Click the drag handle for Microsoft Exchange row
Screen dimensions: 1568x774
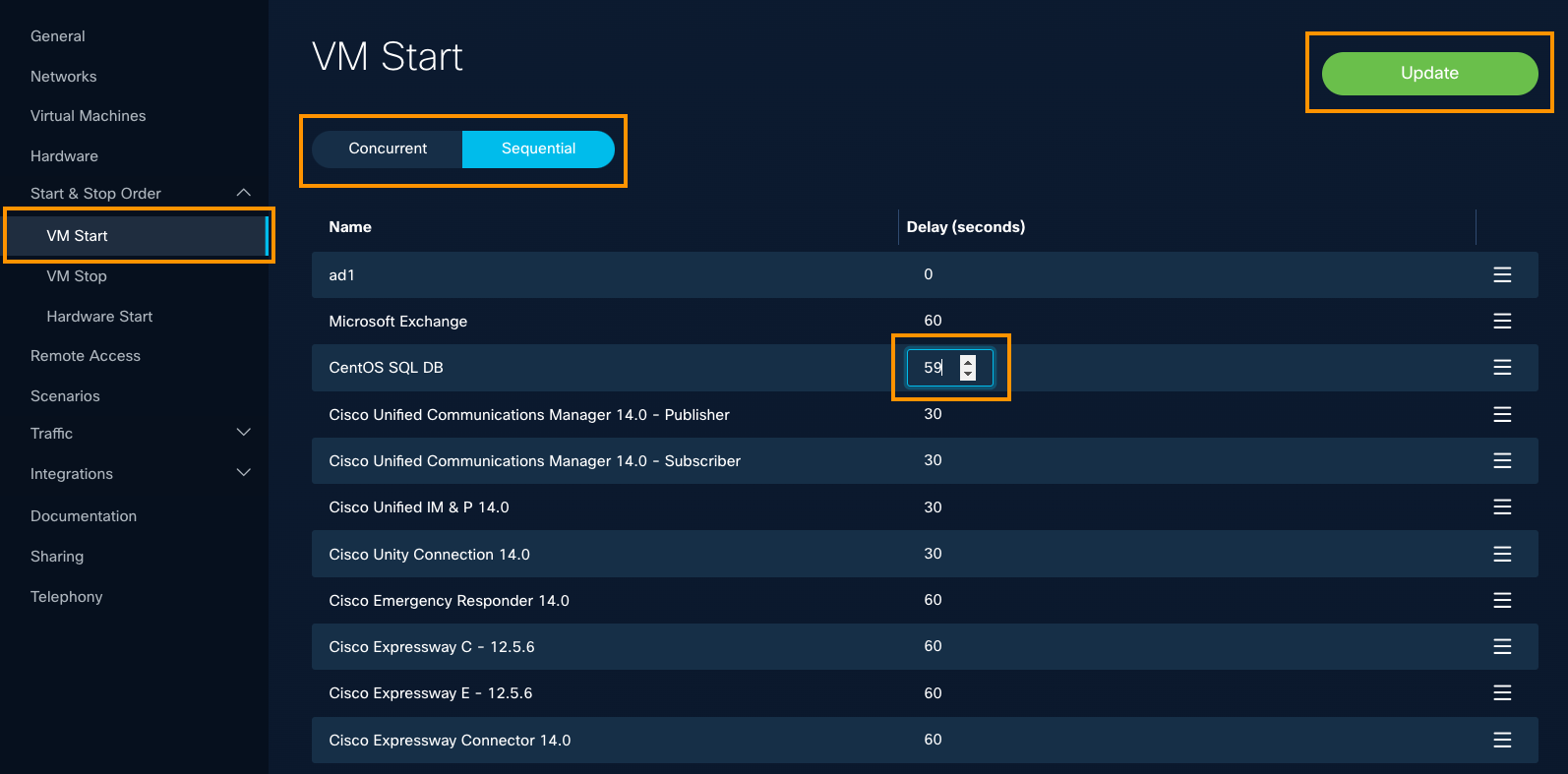coord(1502,321)
